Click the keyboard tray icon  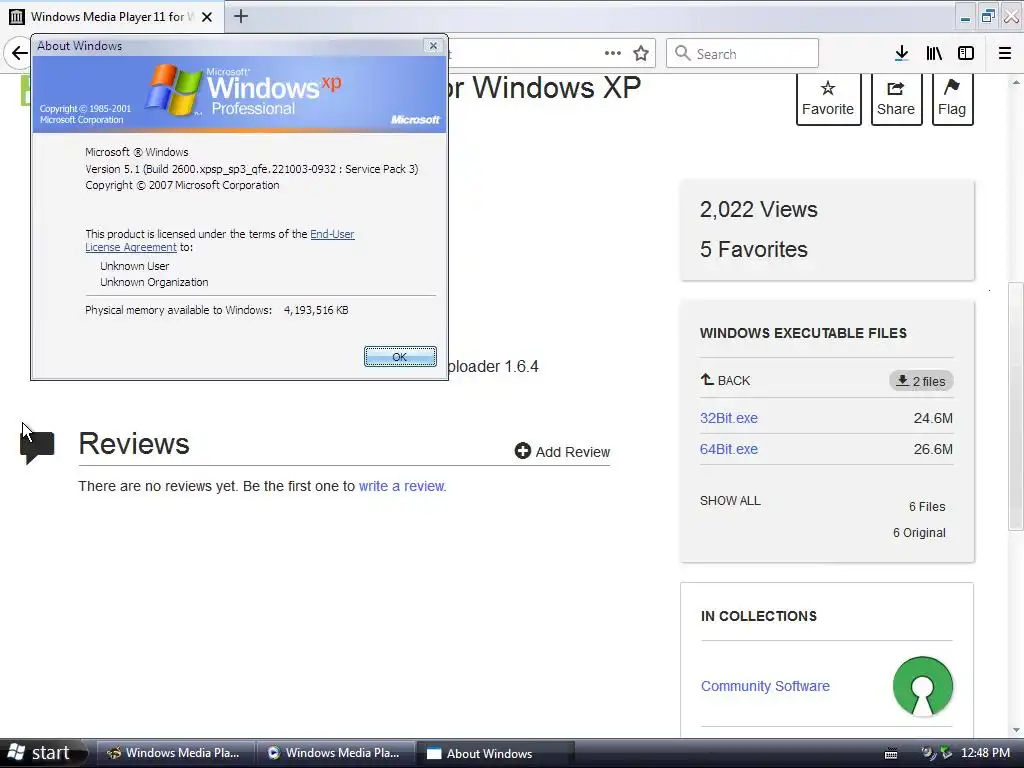click(x=891, y=754)
